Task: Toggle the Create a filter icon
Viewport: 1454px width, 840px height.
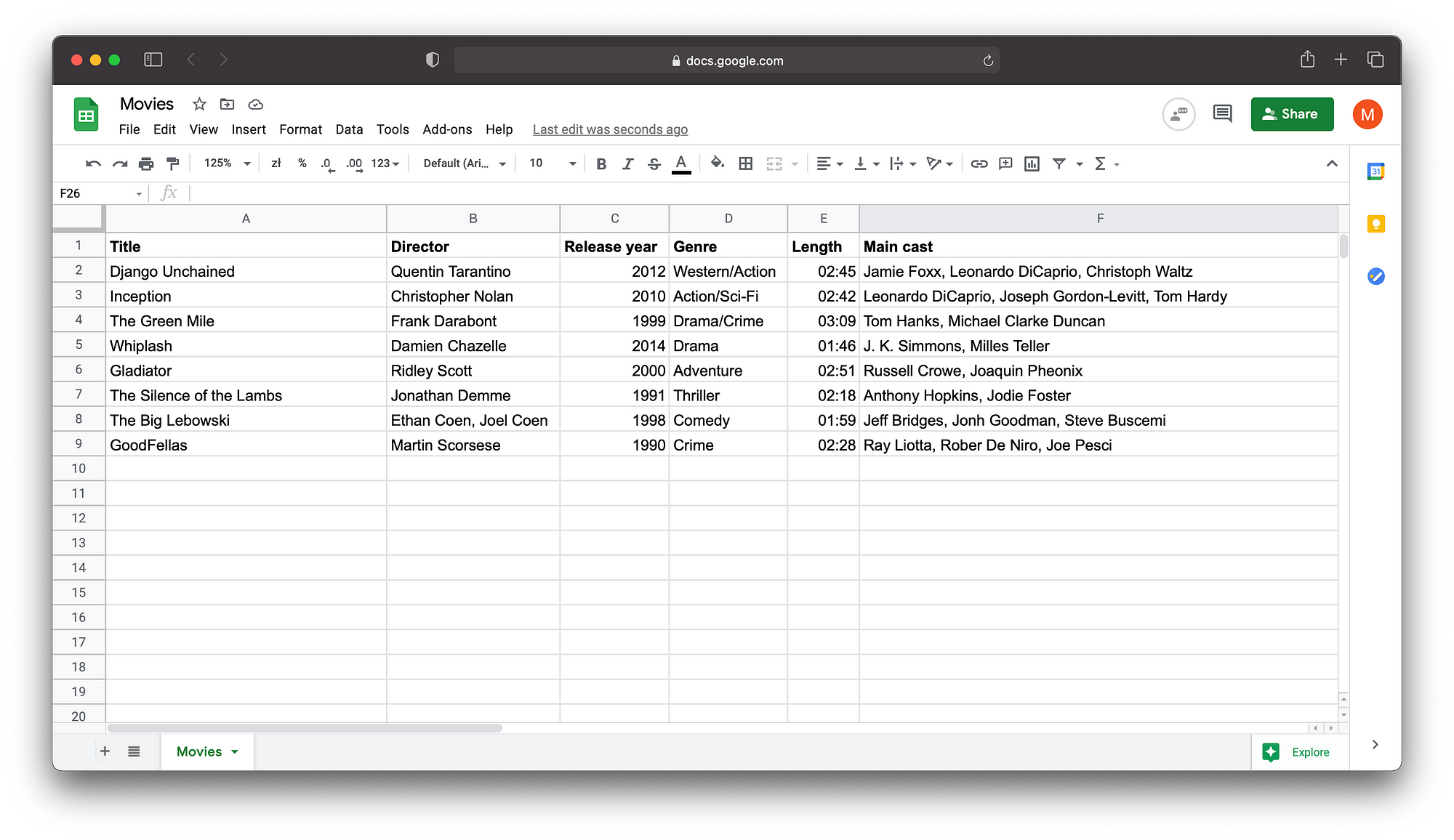Action: coord(1059,163)
